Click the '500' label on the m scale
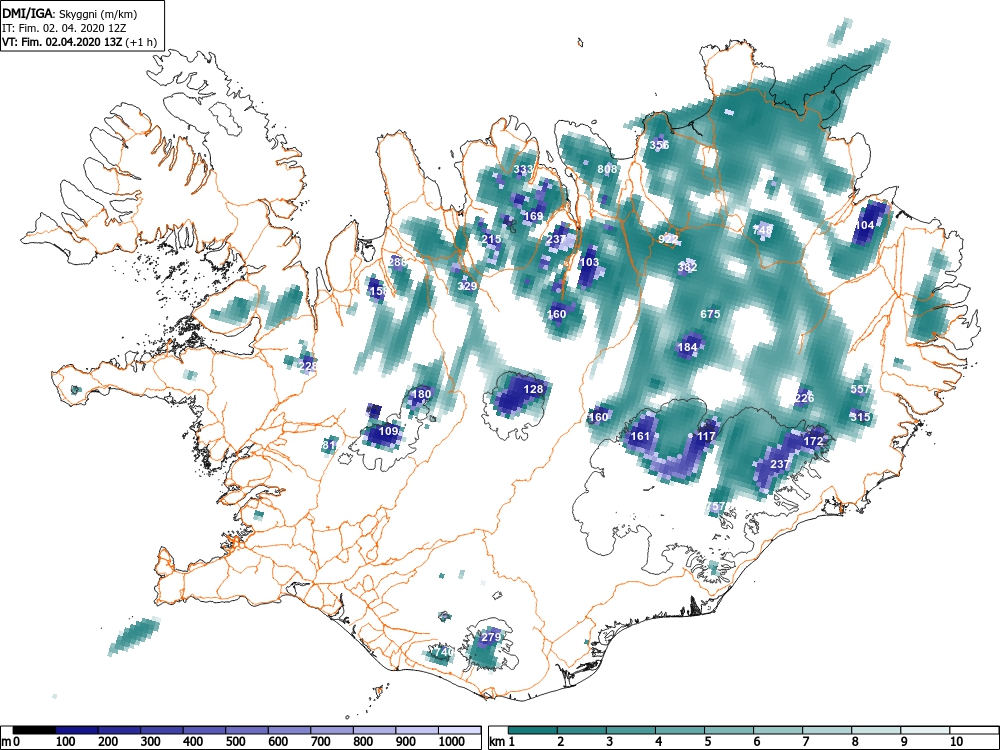This screenshot has width=1000, height=750. tap(236, 742)
